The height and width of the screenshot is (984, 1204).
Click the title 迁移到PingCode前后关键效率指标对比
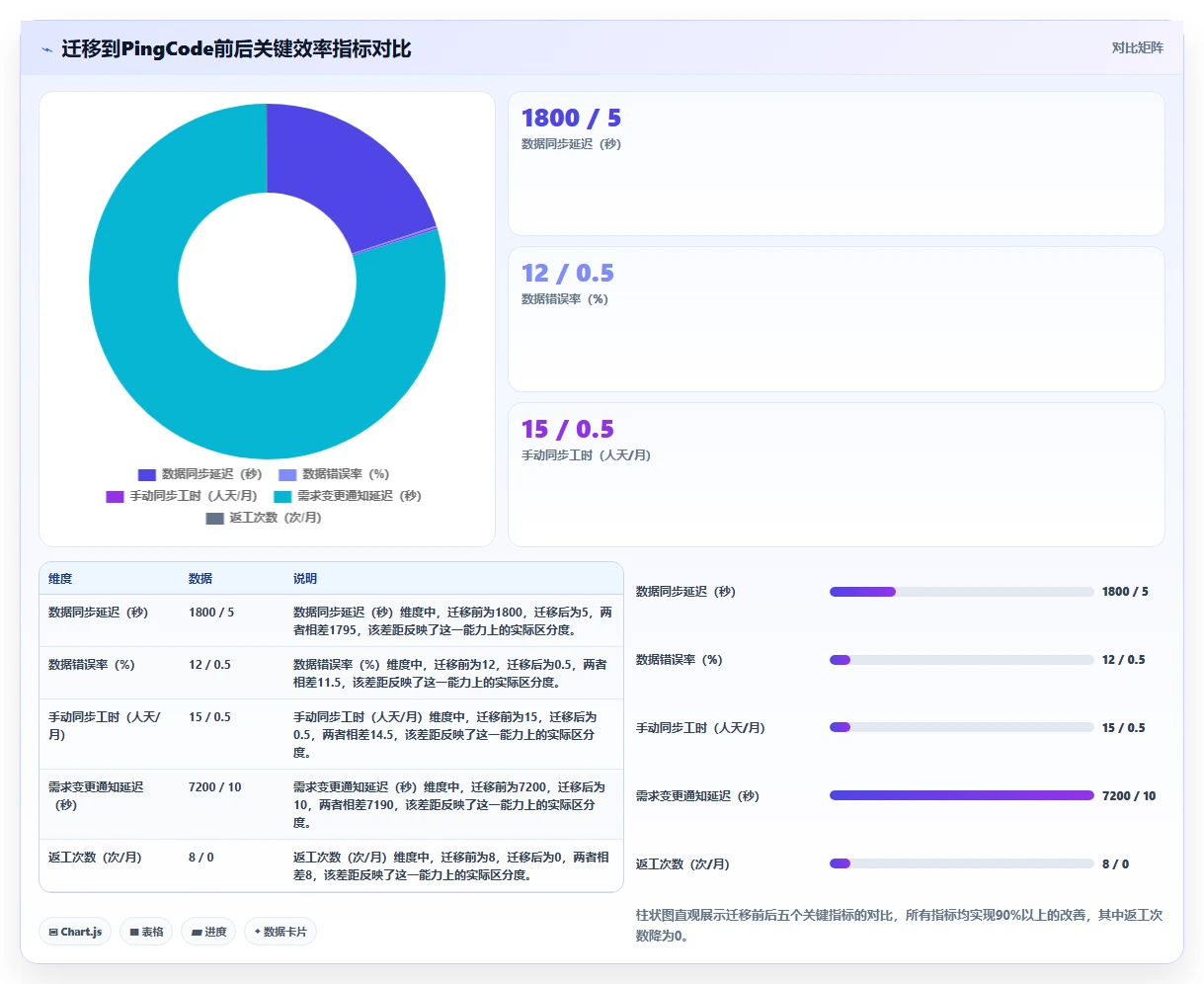[236, 49]
